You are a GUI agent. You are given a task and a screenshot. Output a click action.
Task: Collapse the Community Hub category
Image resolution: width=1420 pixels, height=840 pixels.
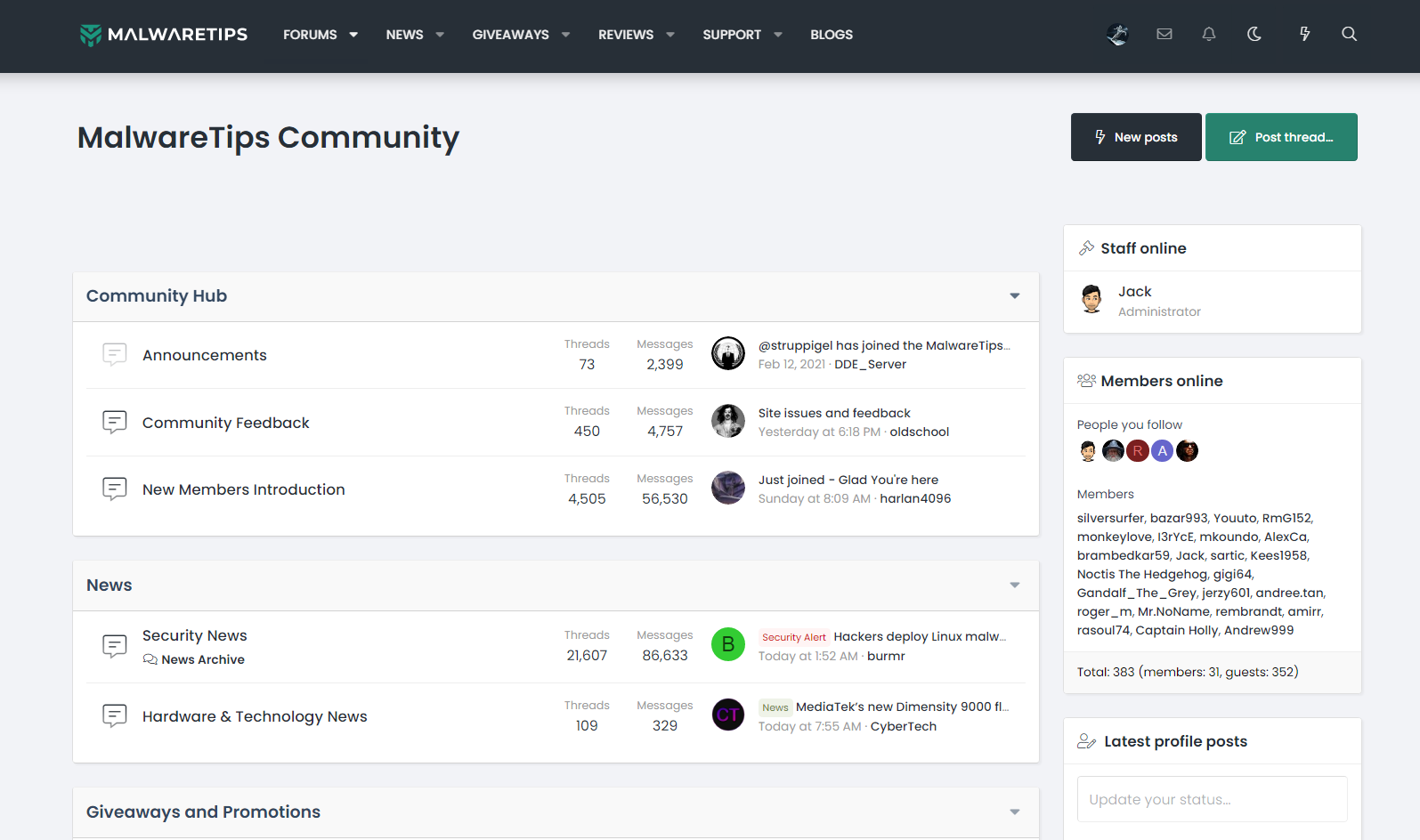pos(1014,296)
